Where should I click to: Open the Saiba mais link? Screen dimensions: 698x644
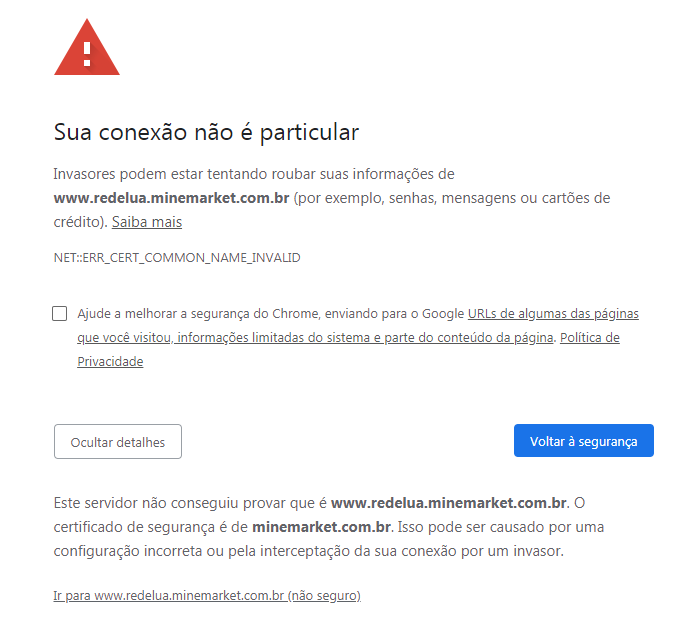click(147, 222)
